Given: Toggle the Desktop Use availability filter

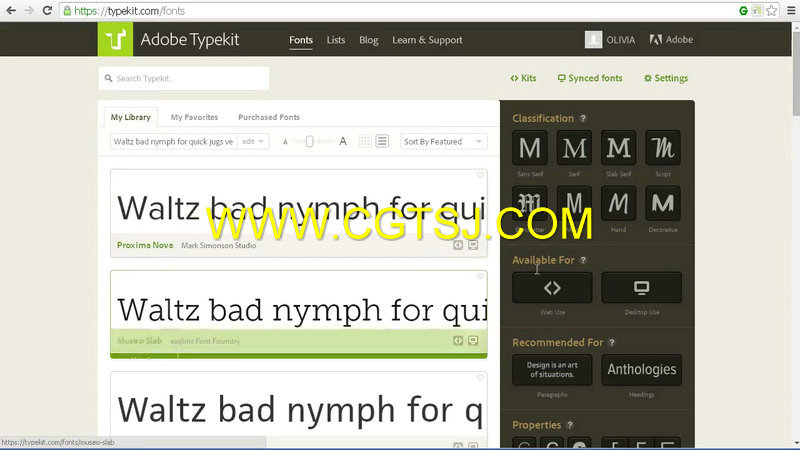Looking at the screenshot, I should [641, 288].
